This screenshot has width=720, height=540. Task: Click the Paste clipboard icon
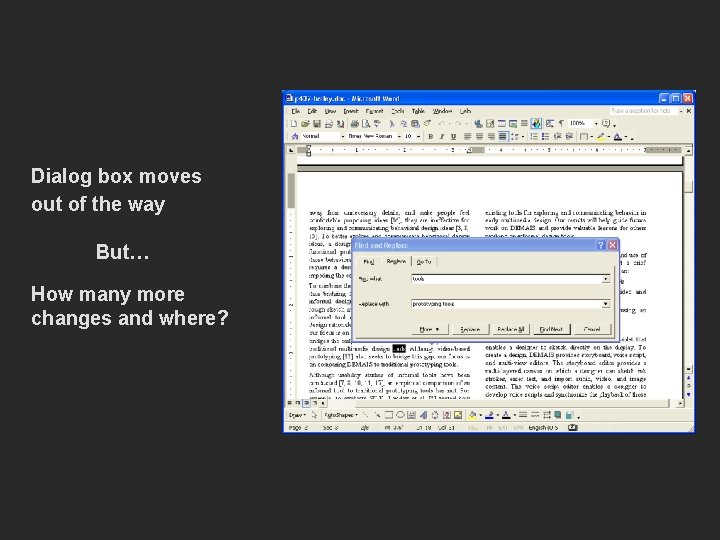click(x=416, y=124)
